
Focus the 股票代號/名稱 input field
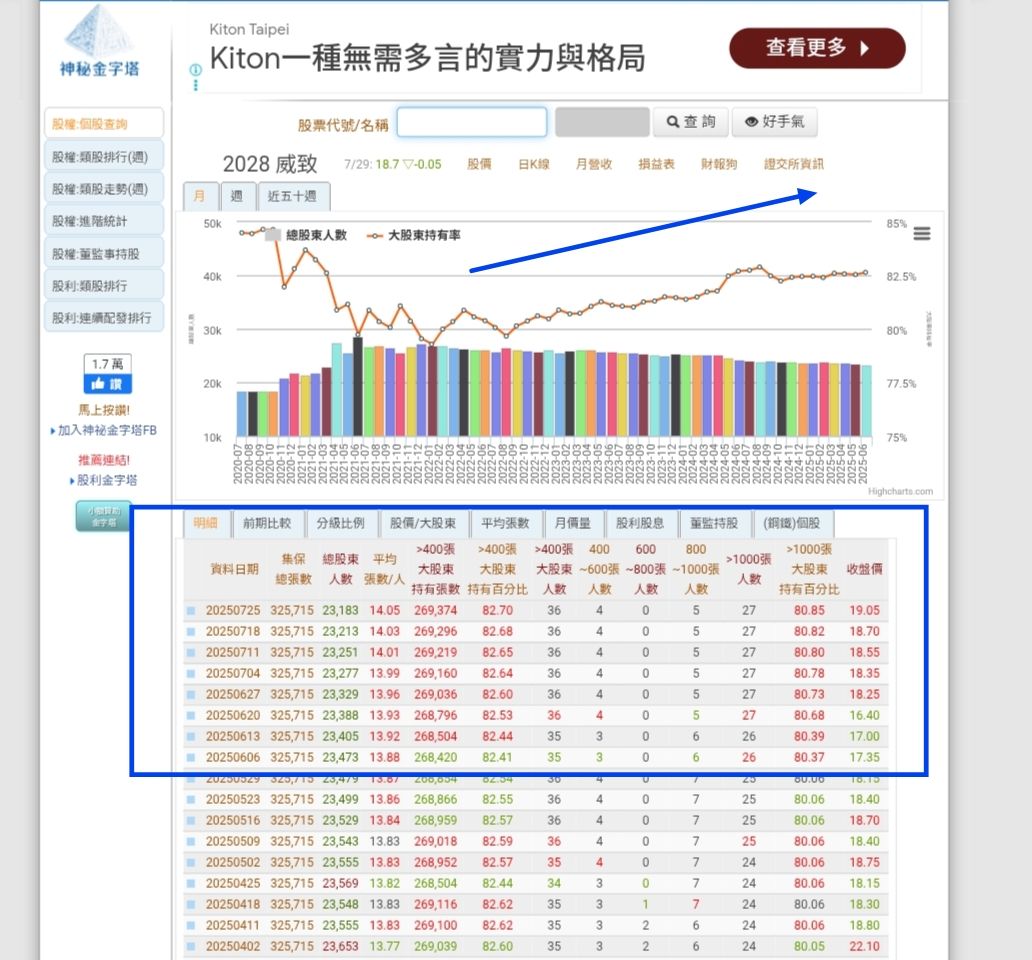tap(472, 122)
